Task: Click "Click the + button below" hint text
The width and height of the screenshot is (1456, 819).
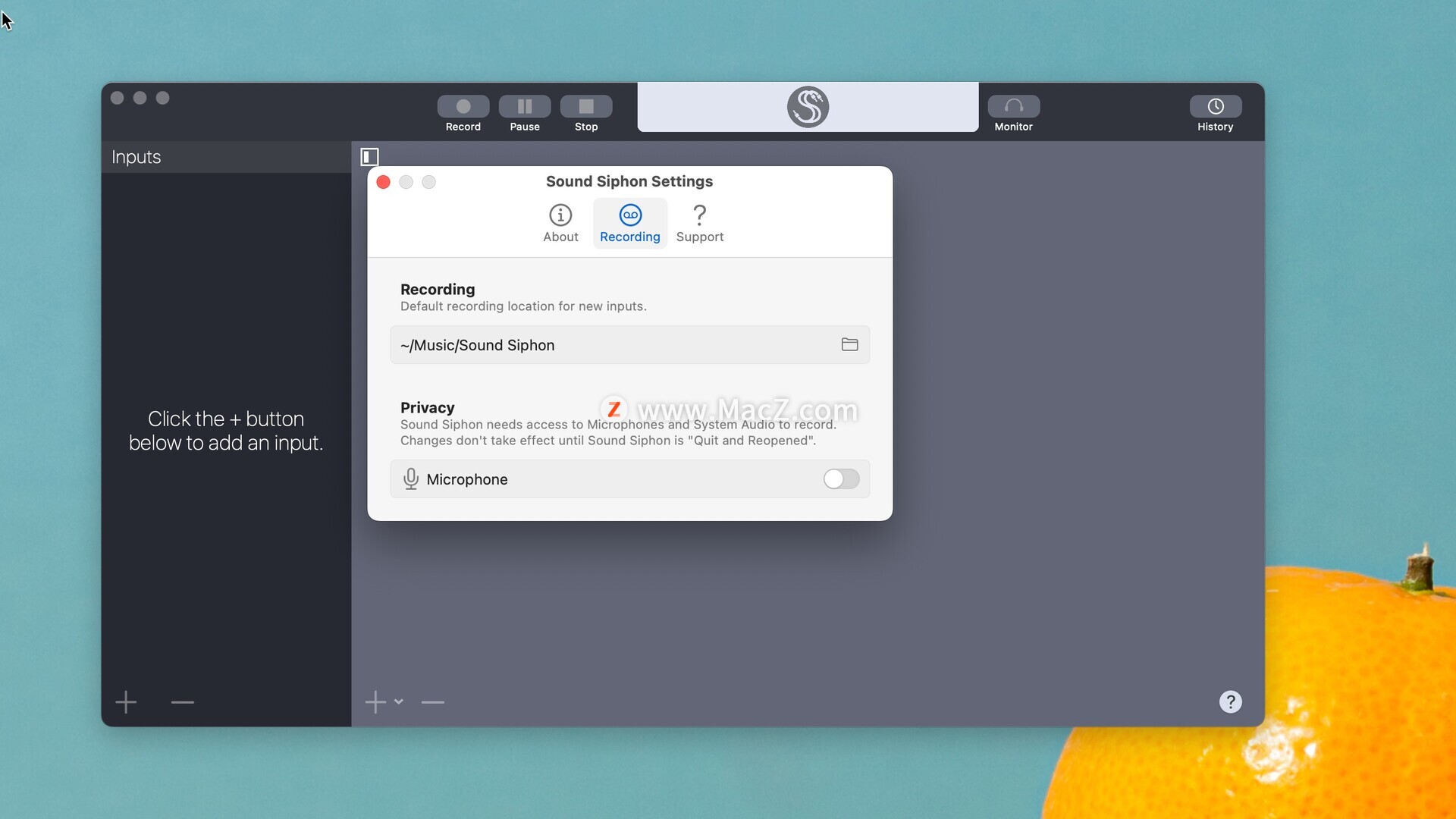Action: 226,431
